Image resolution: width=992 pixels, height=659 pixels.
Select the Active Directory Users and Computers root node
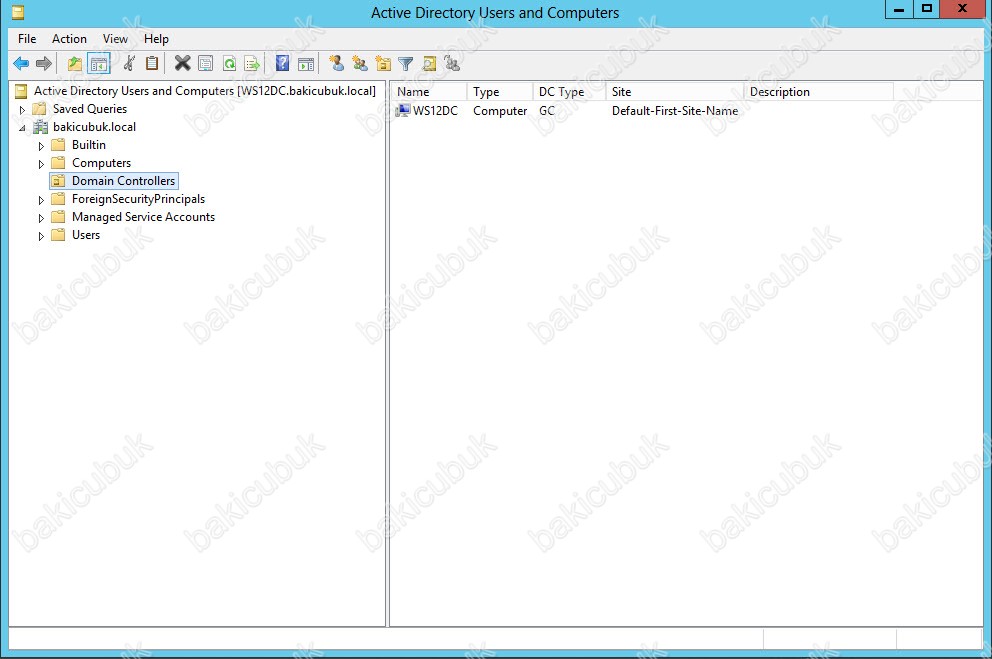[x=204, y=91]
